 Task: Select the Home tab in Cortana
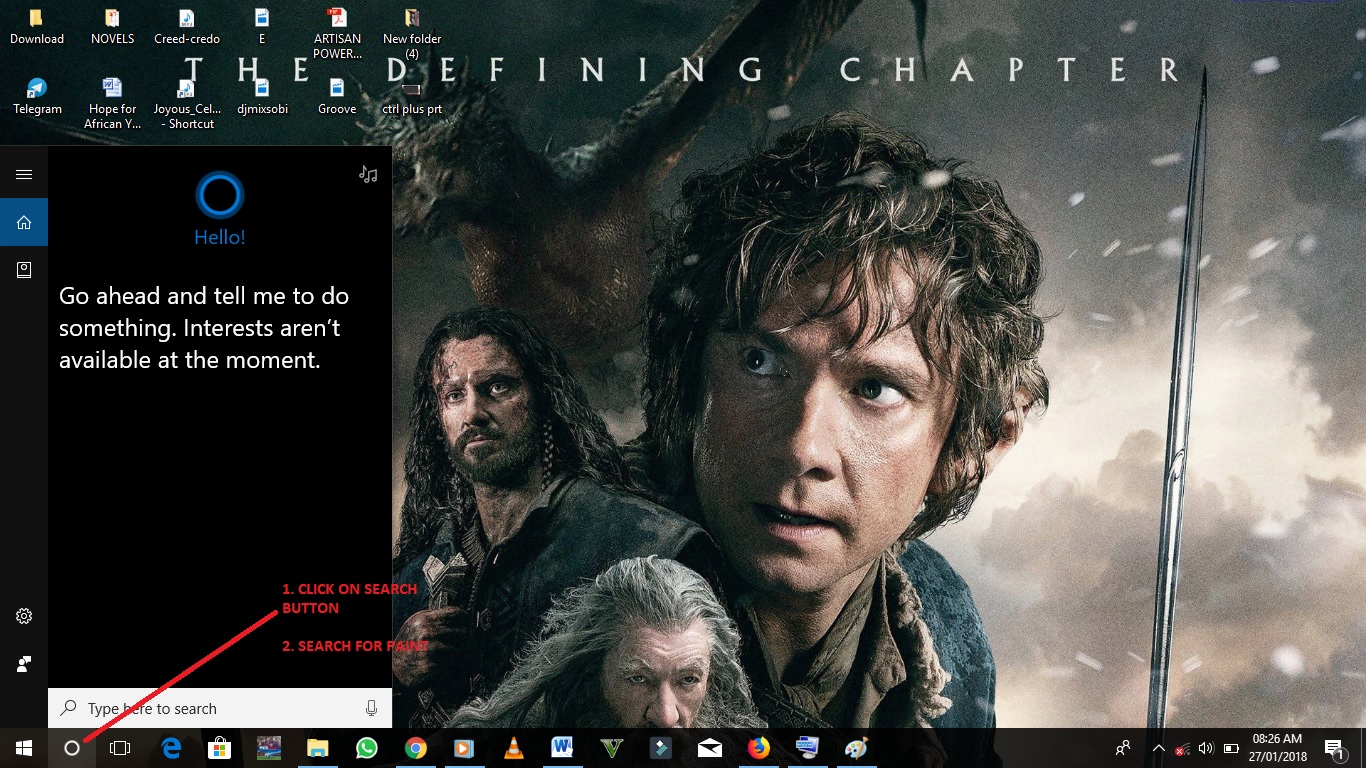coord(24,222)
